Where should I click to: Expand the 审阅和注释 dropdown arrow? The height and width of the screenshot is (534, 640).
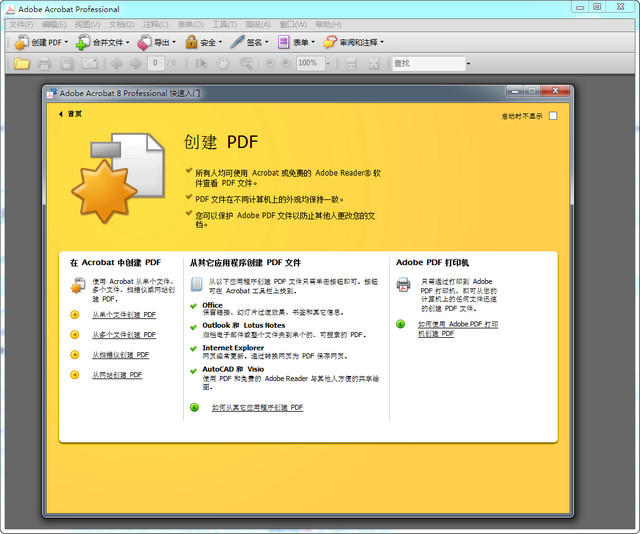[381, 43]
